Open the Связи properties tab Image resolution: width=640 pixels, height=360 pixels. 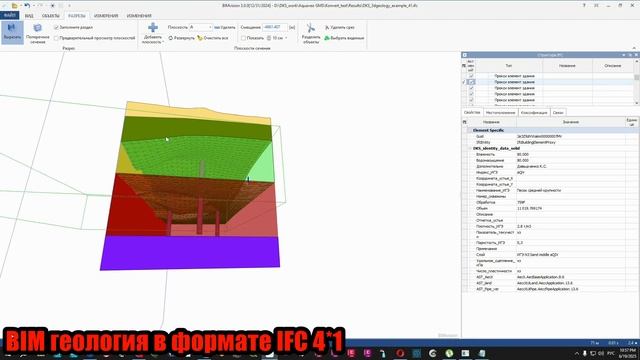[558, 113]
